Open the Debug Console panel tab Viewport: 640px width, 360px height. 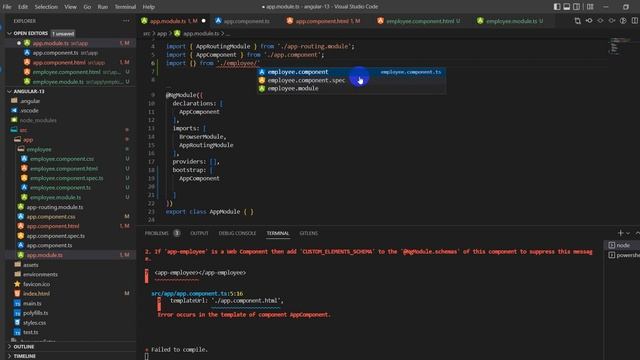237,233
